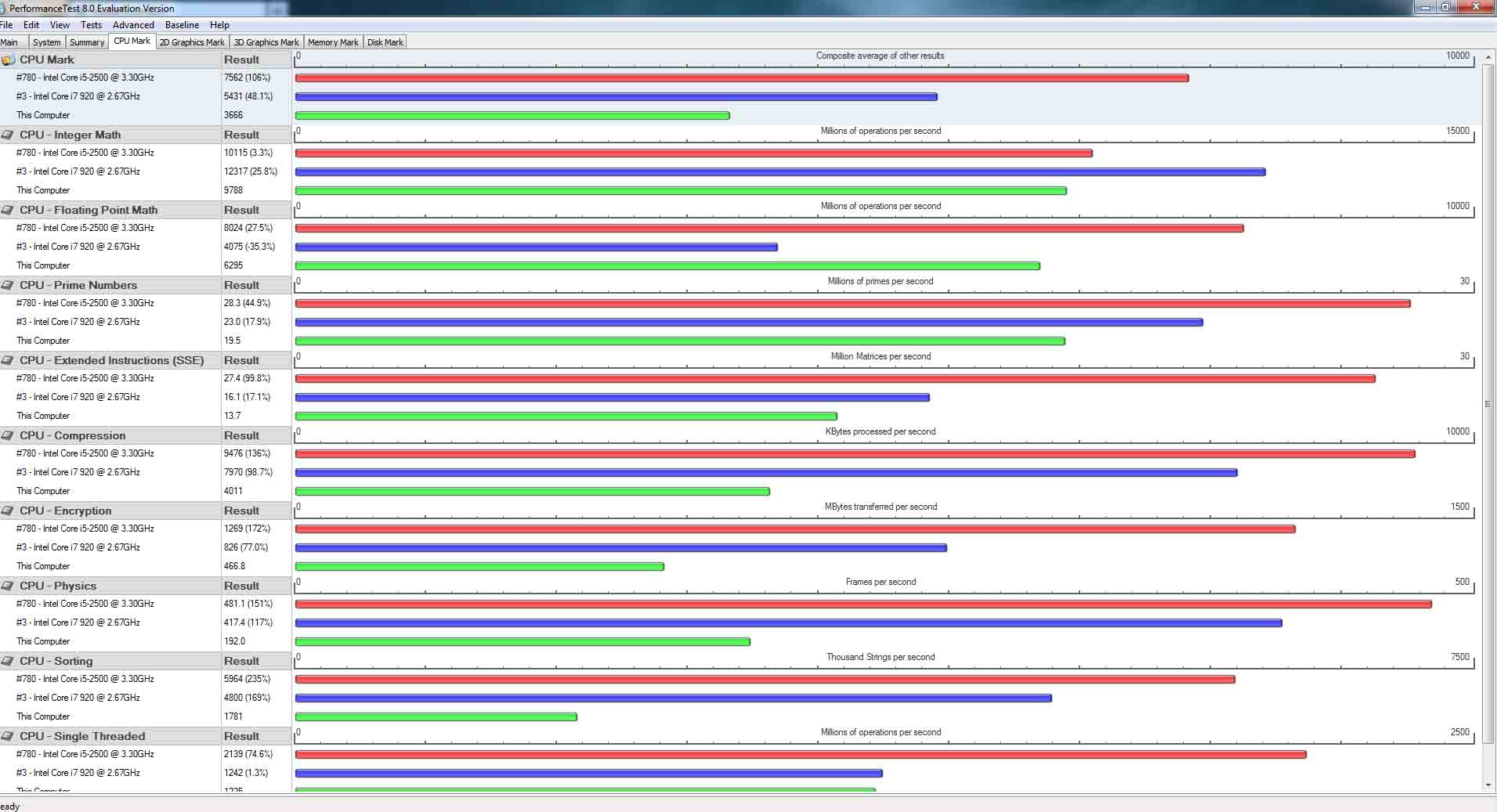Select the CPU Mark score 5431 (48.1%)
The image size is (1497, 812).
pyautogui.click(x=248, y=96)
